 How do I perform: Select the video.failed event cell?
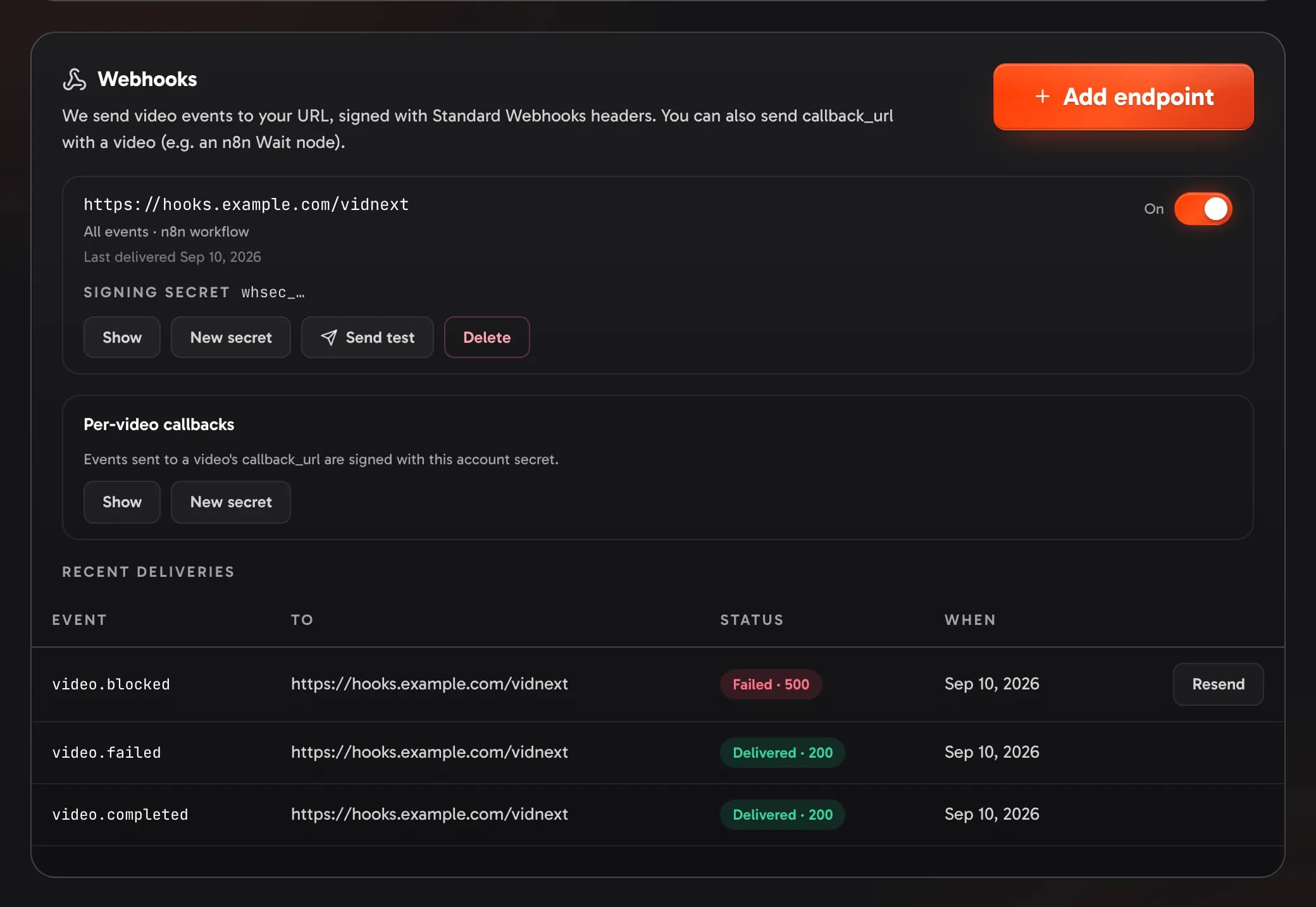point(106,753)
